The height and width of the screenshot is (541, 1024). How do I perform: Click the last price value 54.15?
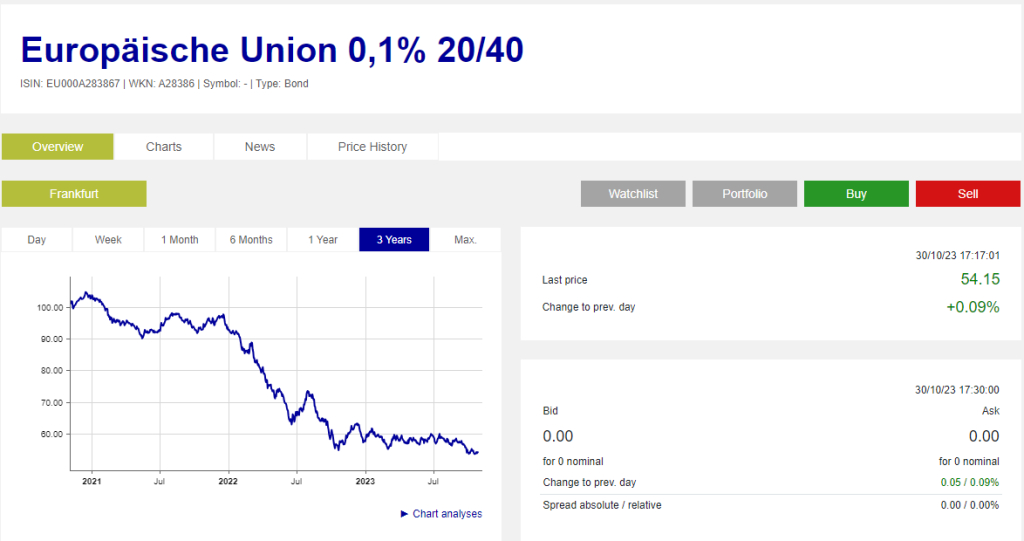[979, 280]
